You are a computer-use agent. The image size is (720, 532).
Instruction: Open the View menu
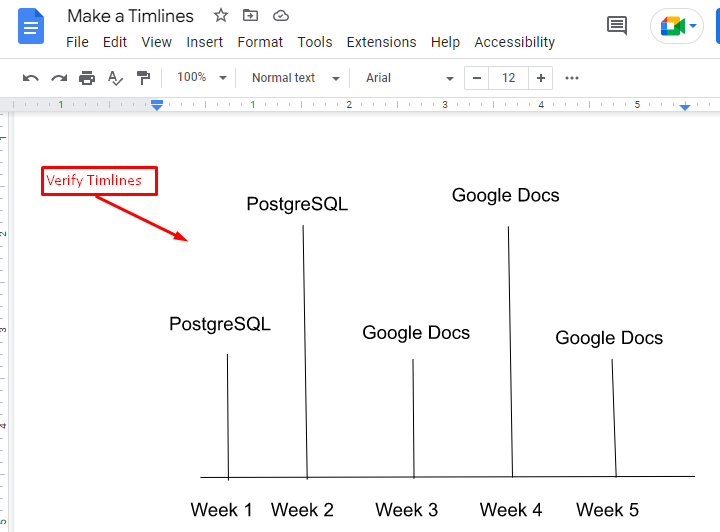[x=156, y=42]
